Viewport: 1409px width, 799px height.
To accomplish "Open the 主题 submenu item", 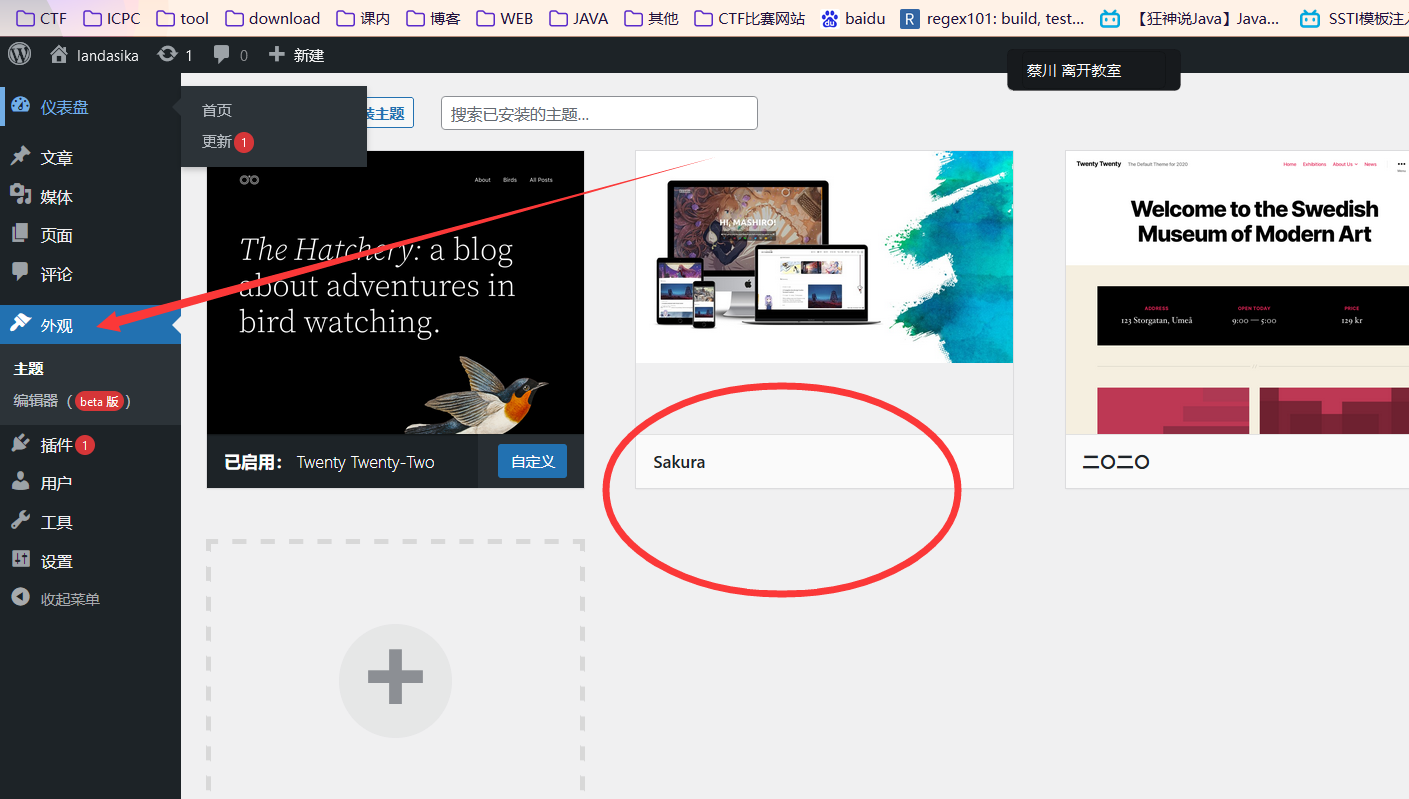I will (x=29, y=368).
